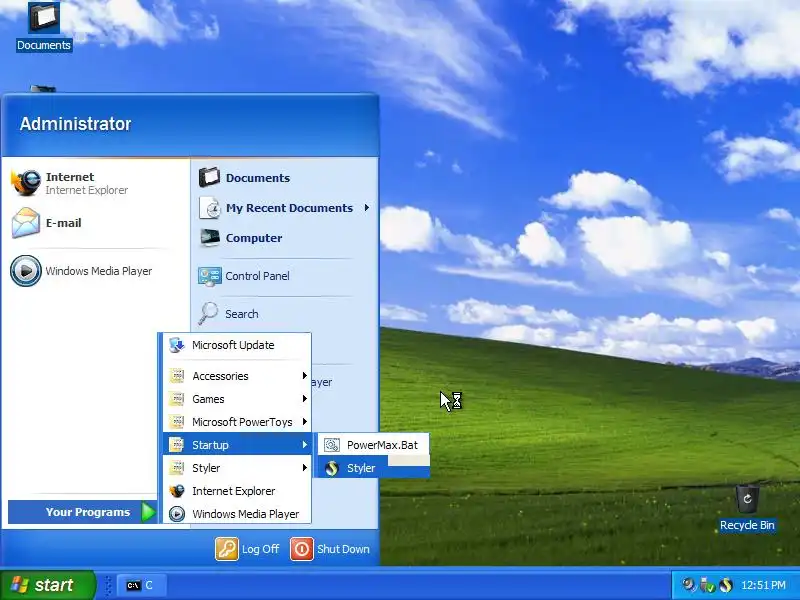Launch Windows Media Player from programs list

click(x=237, y=514)
